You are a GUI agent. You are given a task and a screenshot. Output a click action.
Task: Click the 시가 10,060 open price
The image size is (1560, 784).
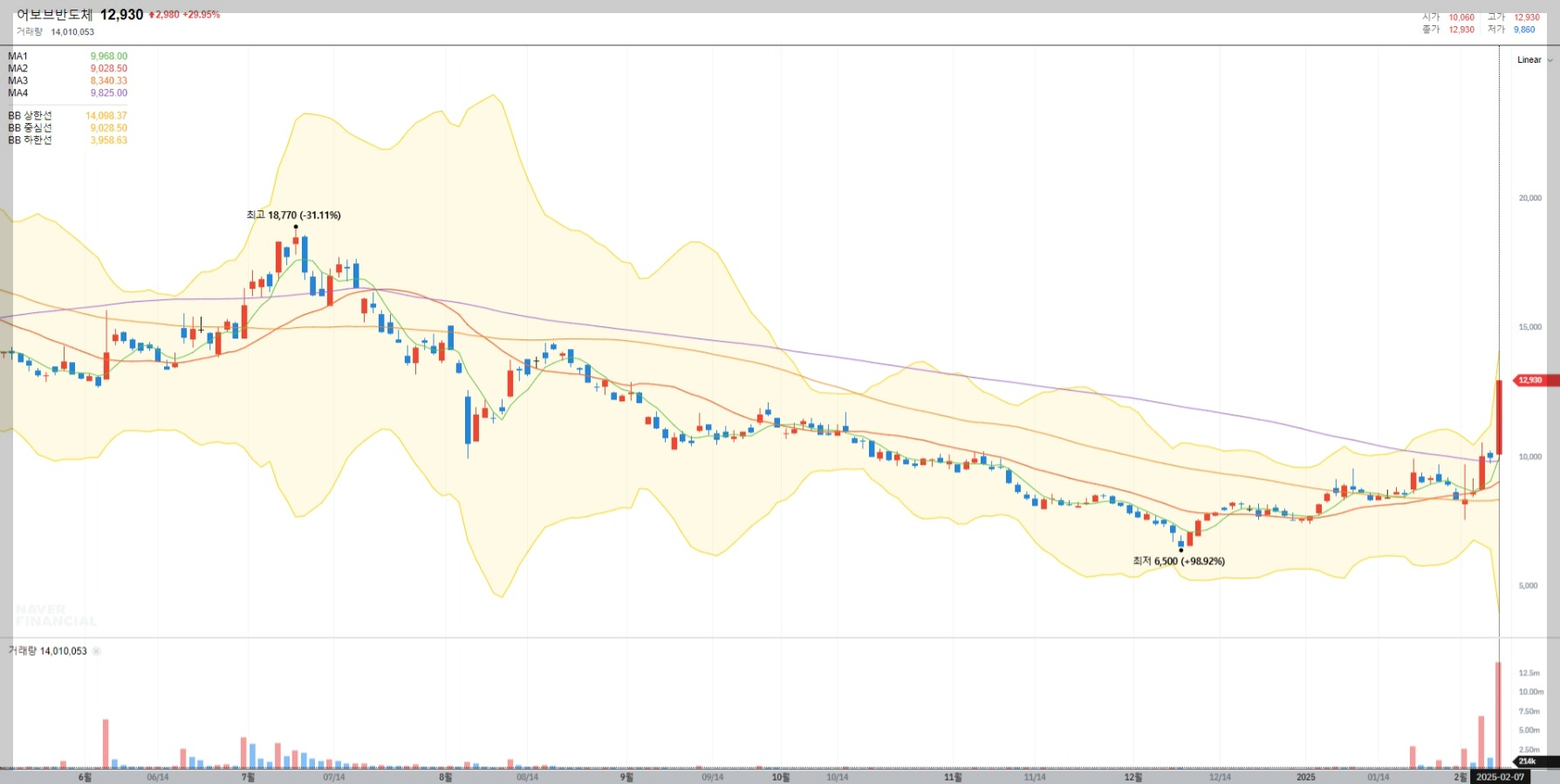(1448, 17)
